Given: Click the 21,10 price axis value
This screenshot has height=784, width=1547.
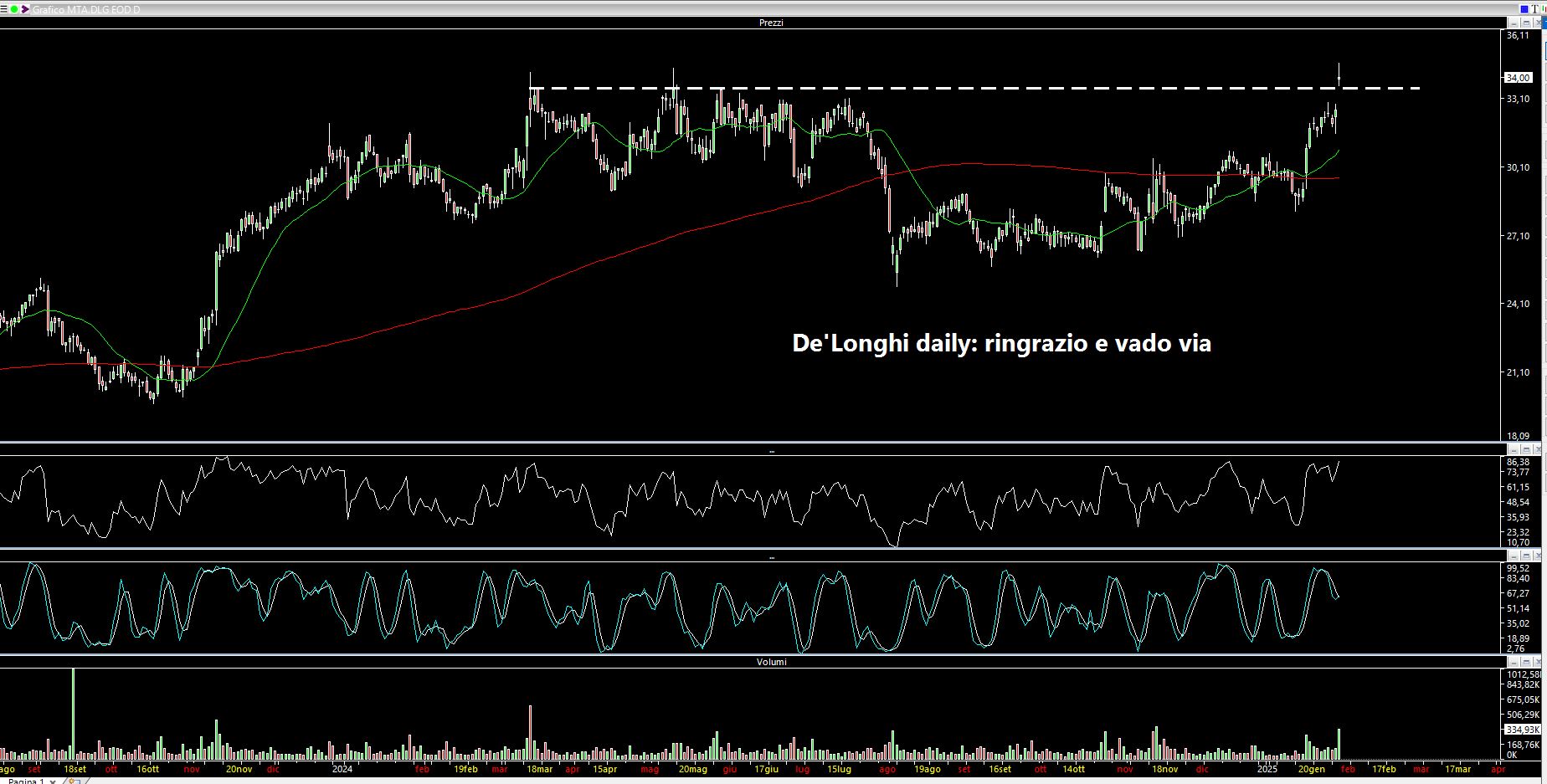Looking at the screenshot, I should click(1518, 372).
